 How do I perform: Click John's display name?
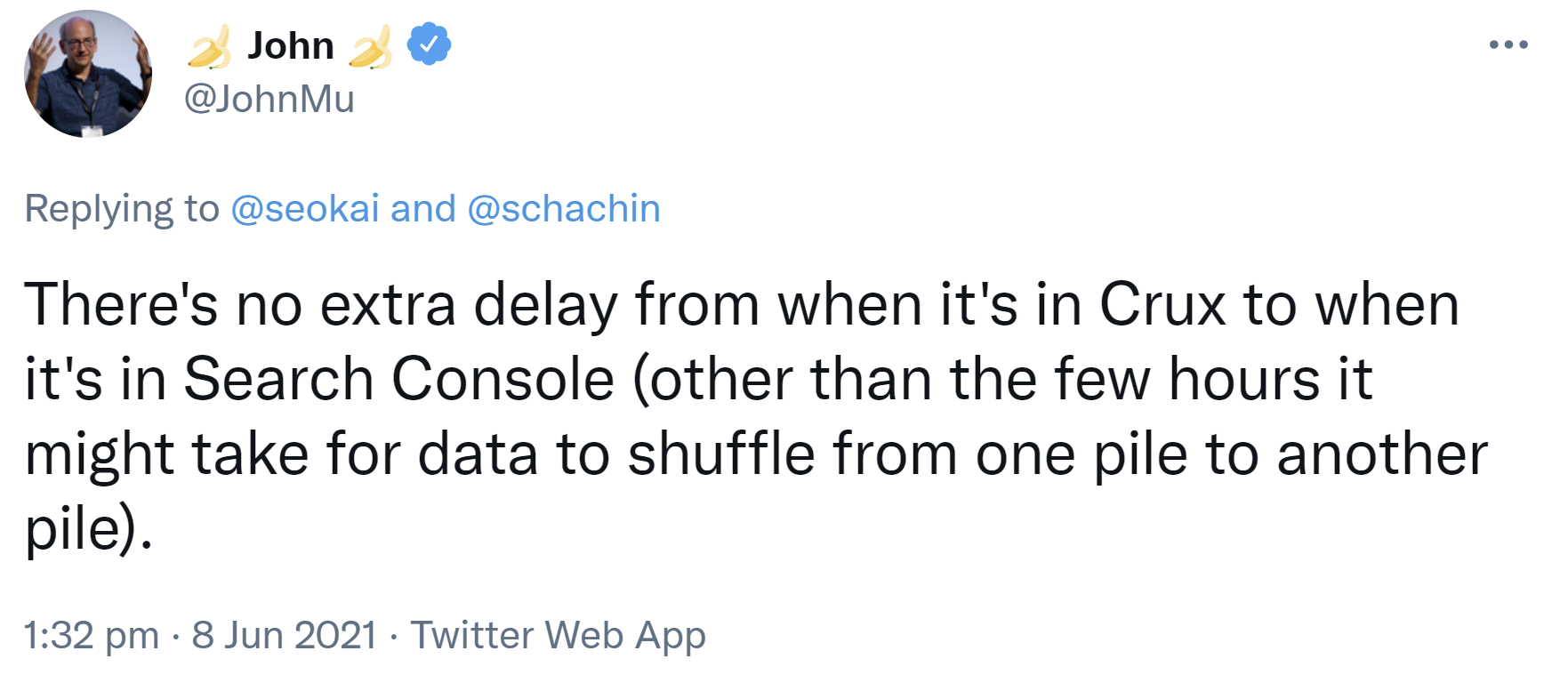point(292,44)
